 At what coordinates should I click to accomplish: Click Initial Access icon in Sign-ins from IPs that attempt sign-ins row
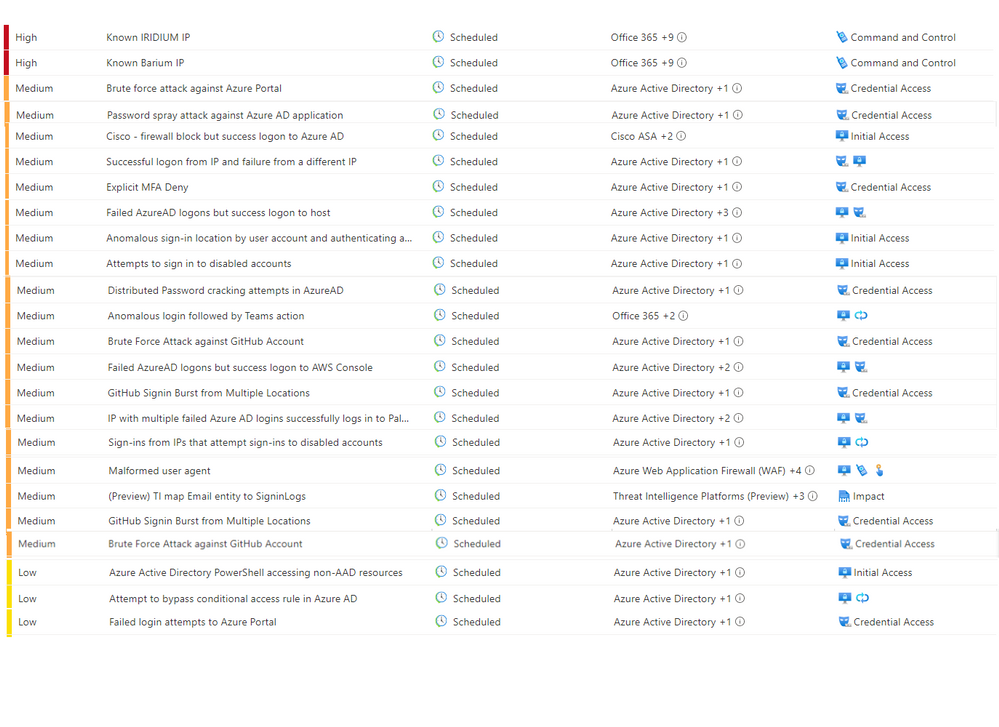click(844, 442)
